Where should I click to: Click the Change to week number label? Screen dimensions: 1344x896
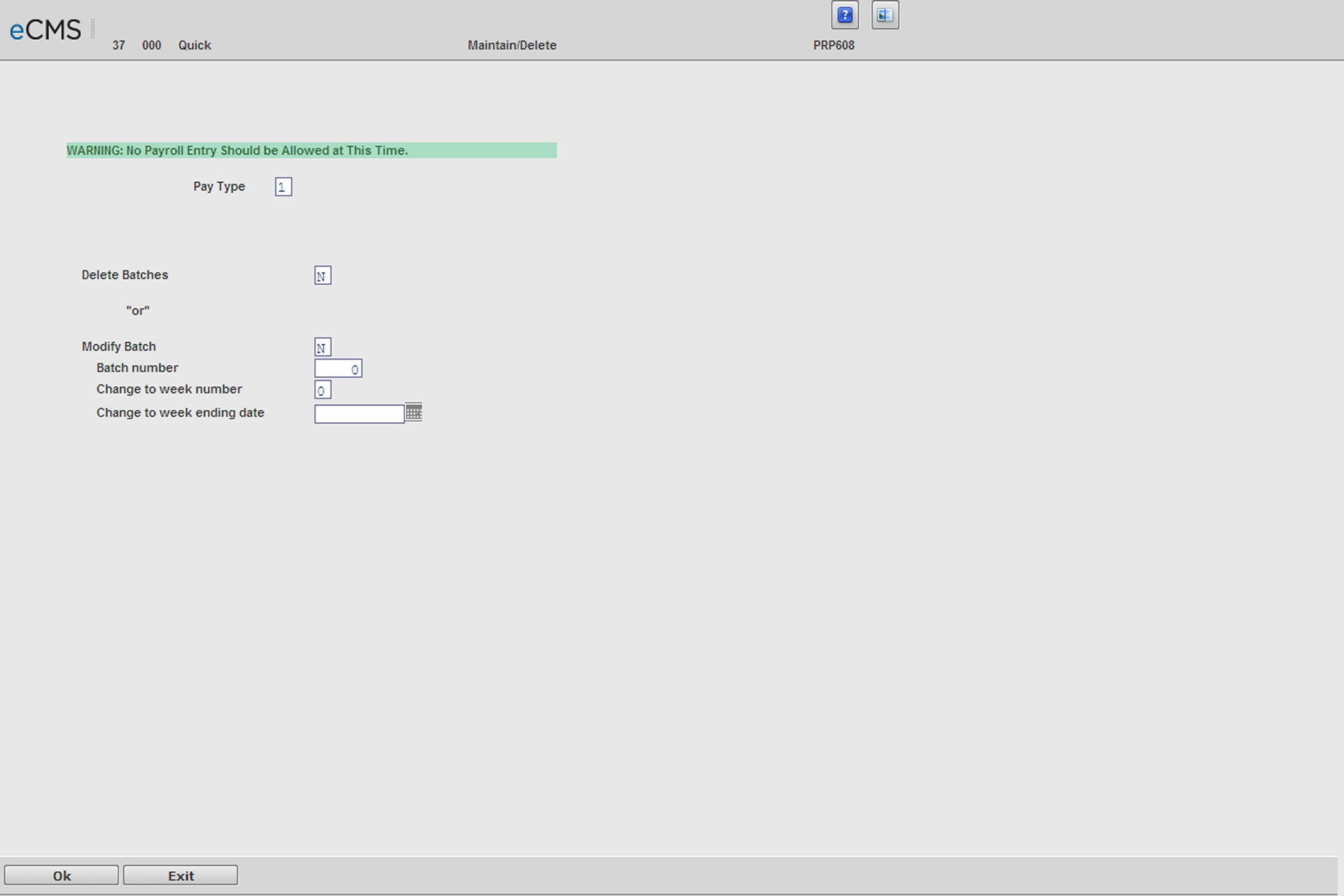169,389
